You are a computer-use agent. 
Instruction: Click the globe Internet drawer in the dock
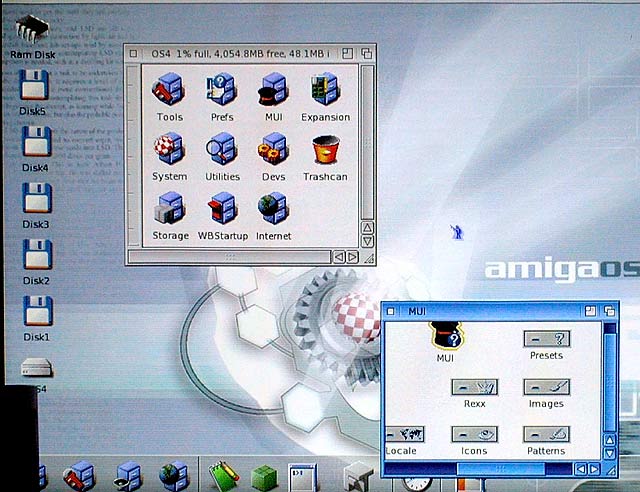click(x=174, y=477)
